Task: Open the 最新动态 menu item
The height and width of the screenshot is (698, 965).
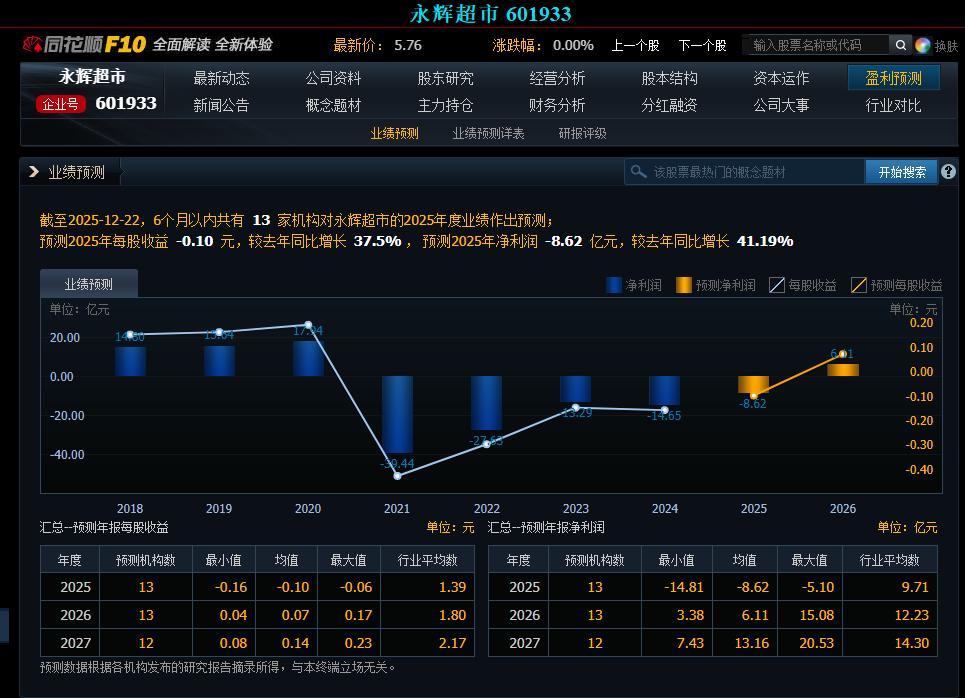Action: point(221,78)
